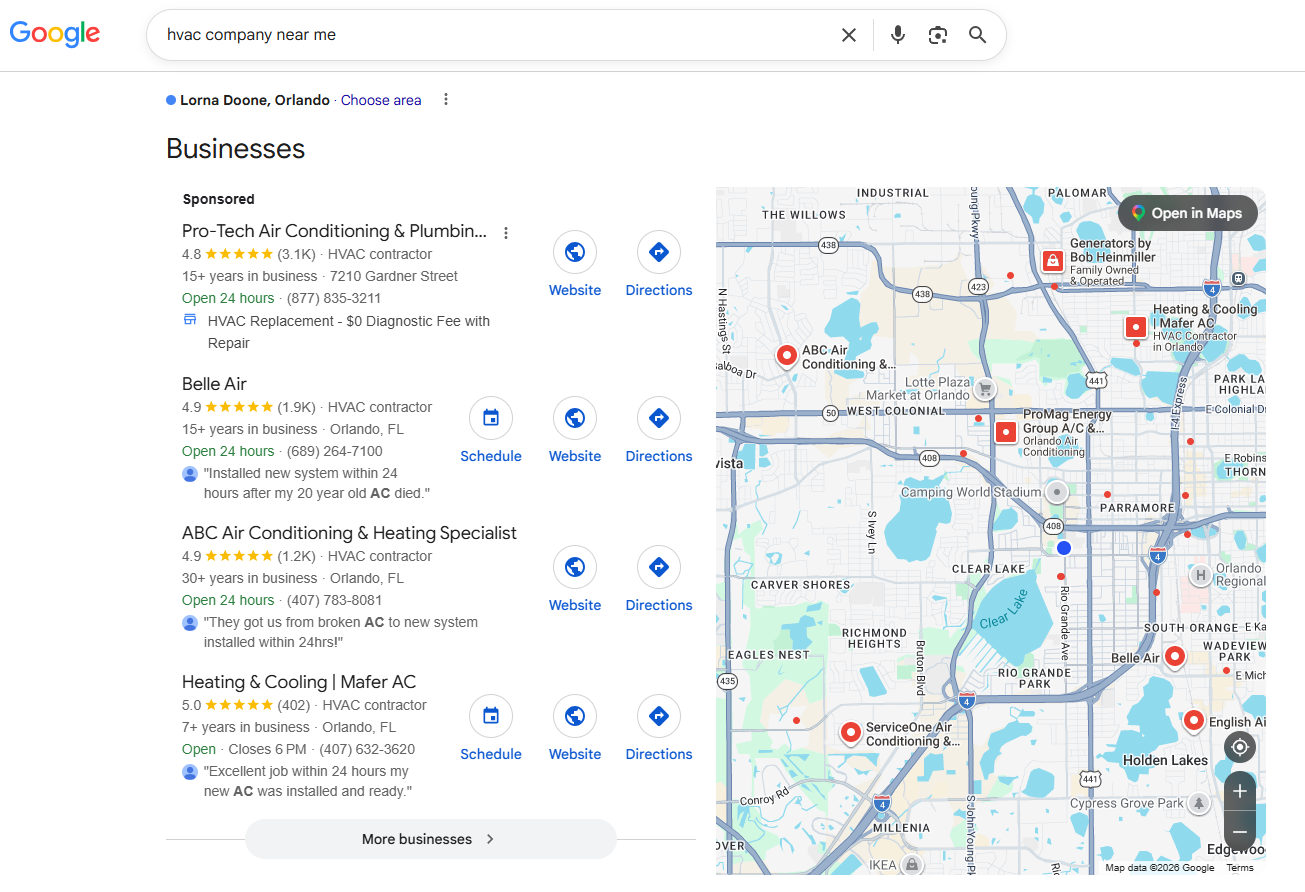This screenshot has width=1305, height=892.
Task: Open Pro-Tech Air Conditioning website icon
Action: tap(575, 252)
